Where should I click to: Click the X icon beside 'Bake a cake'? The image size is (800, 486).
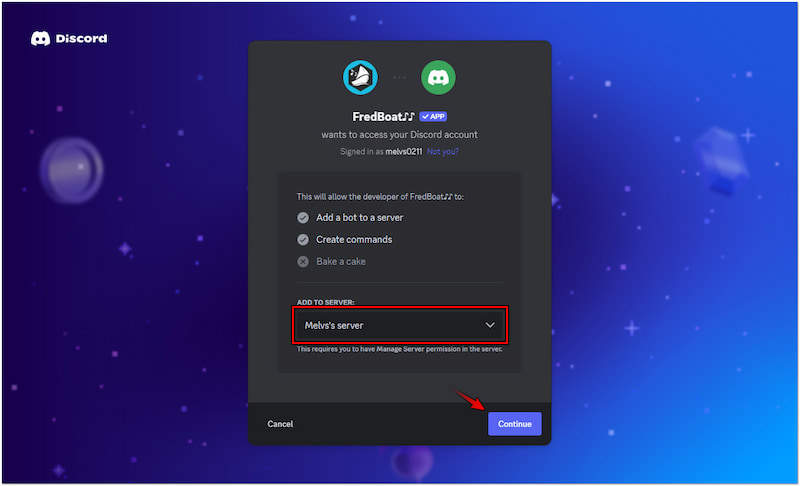pos(303,262)
